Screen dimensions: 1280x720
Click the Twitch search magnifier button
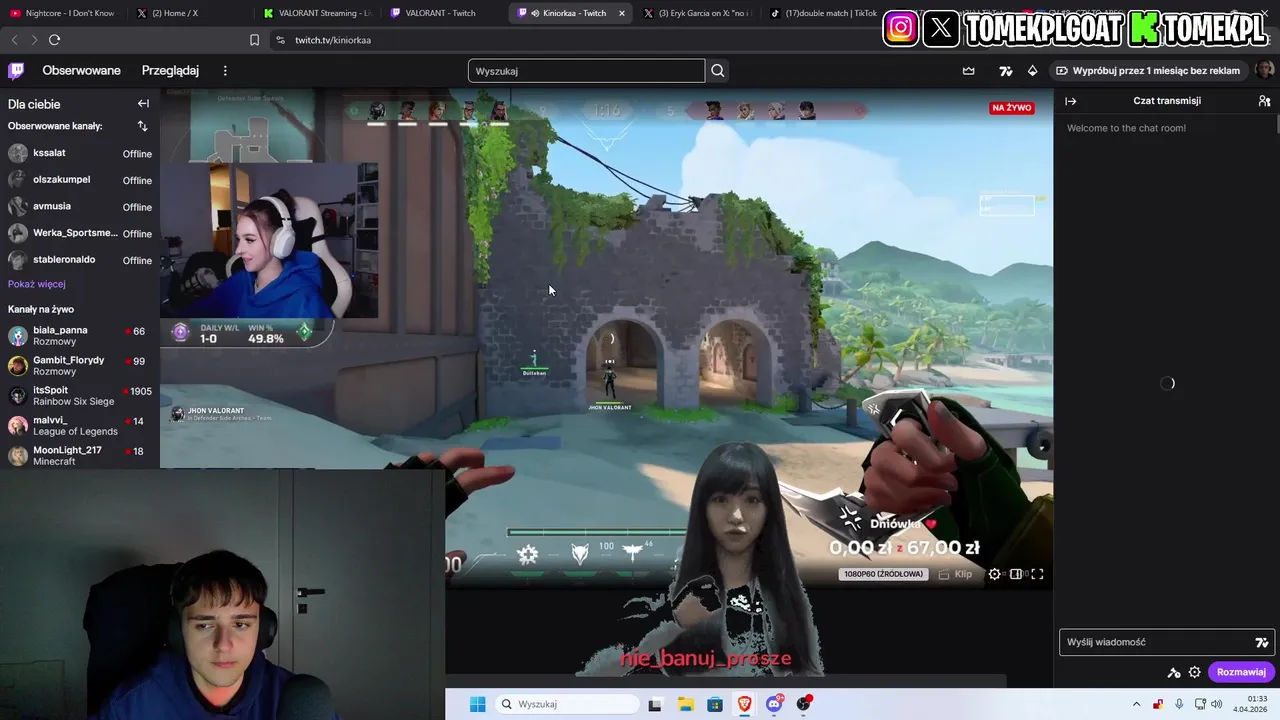[x=717, y=71]
